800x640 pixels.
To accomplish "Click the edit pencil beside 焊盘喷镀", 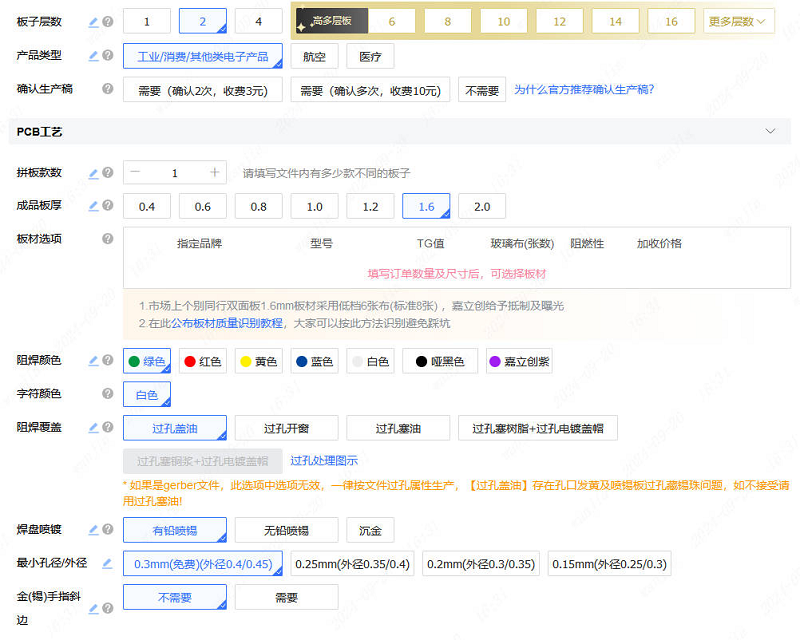I will (x=93, y=529).
